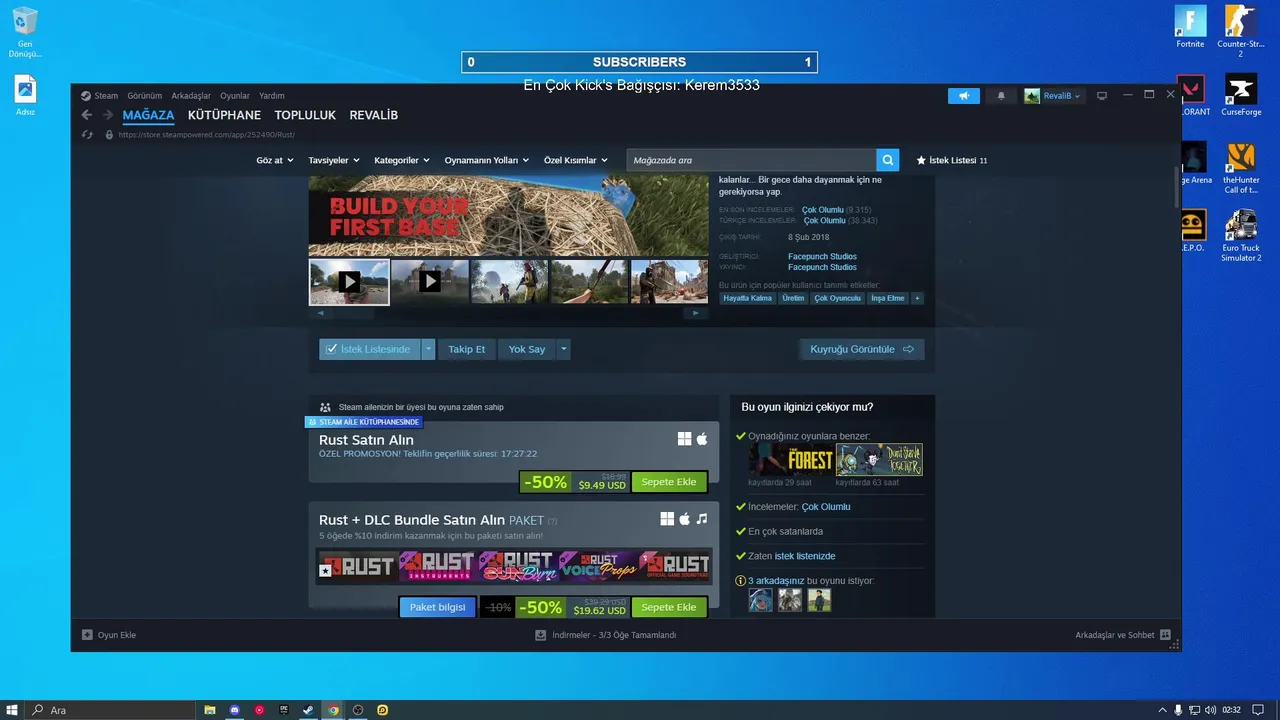Click the Arkadaşlar ve Sohbet chat icon
Viewport: 1280px width, 720px height.
tap(1165, 635)
